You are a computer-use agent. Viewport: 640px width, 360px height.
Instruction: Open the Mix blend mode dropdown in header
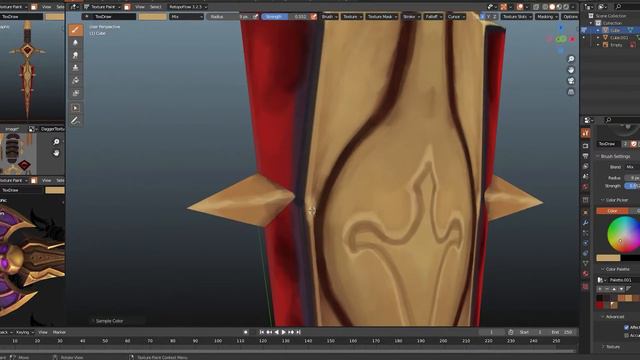[187, 17]
